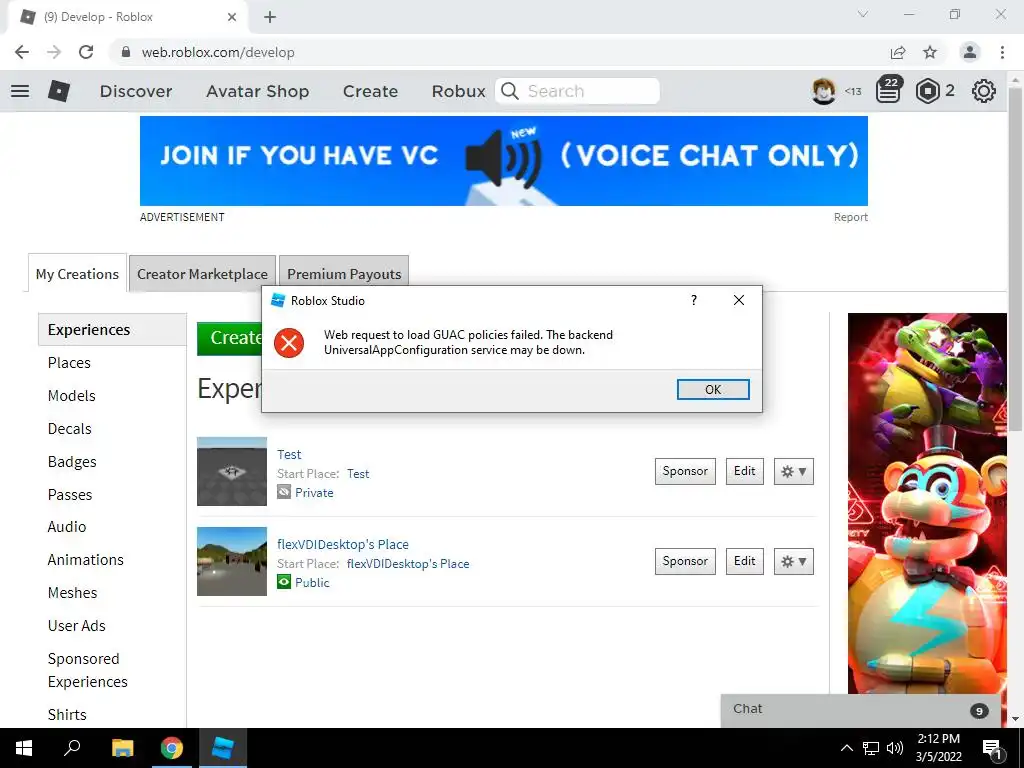The image size is (1024, 768).
Task: Open the avatar profile icon
Action: [824, 91]
